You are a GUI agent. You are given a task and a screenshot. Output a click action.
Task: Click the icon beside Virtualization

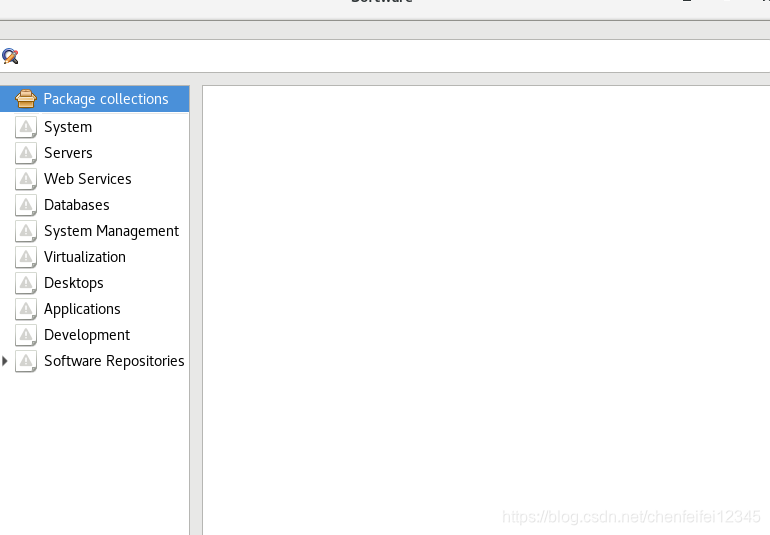(26, 257)
